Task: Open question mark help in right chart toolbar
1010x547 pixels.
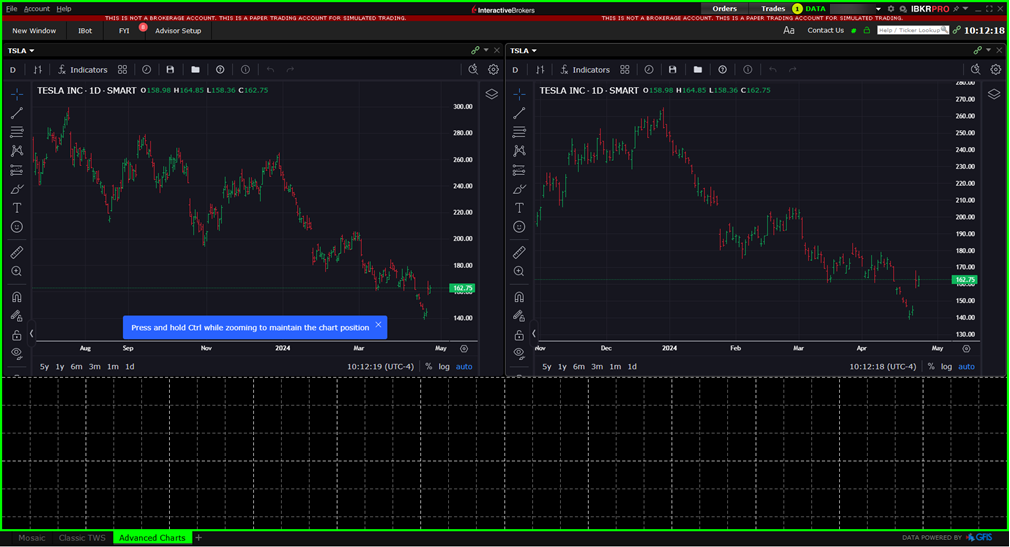Action: (x=723, y=70)
